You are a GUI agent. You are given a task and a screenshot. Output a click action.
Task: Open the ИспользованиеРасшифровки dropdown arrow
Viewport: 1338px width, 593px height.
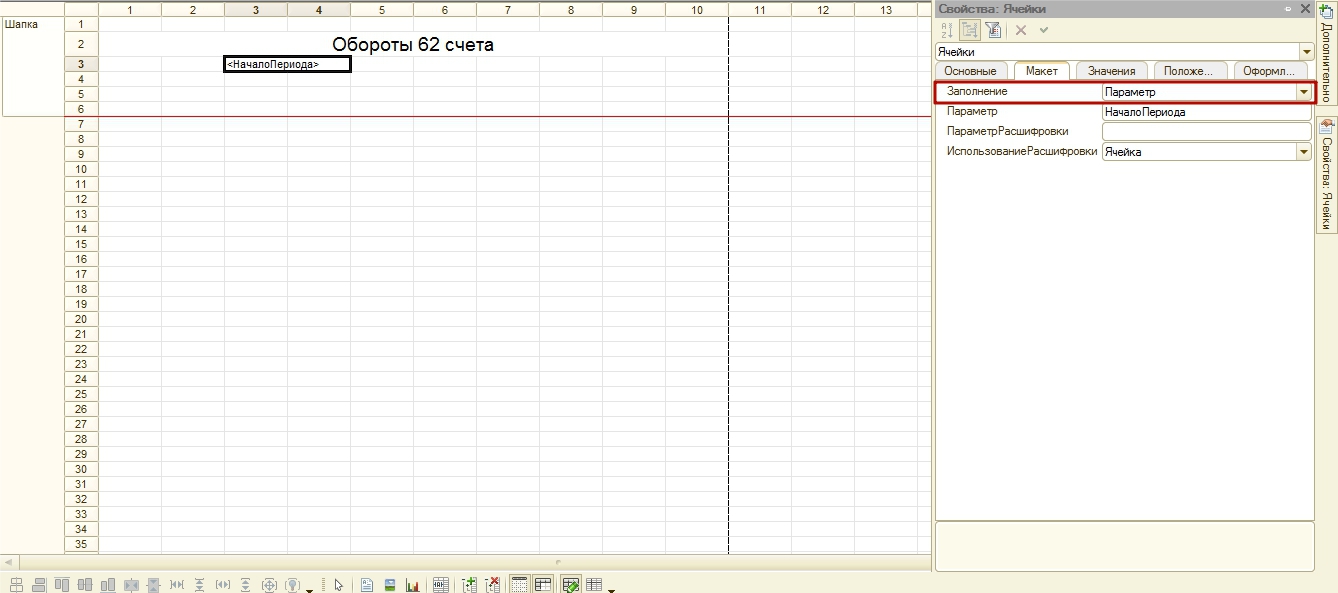[1303, 152]
